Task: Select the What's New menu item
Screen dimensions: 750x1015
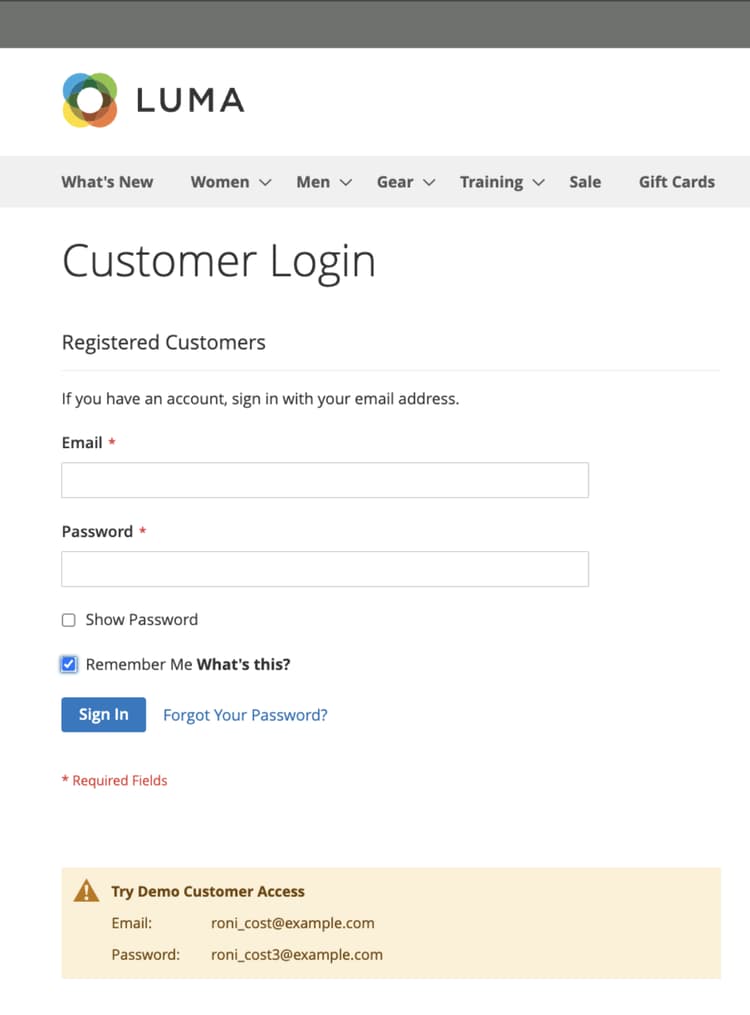Action: (x=107, y=182)
